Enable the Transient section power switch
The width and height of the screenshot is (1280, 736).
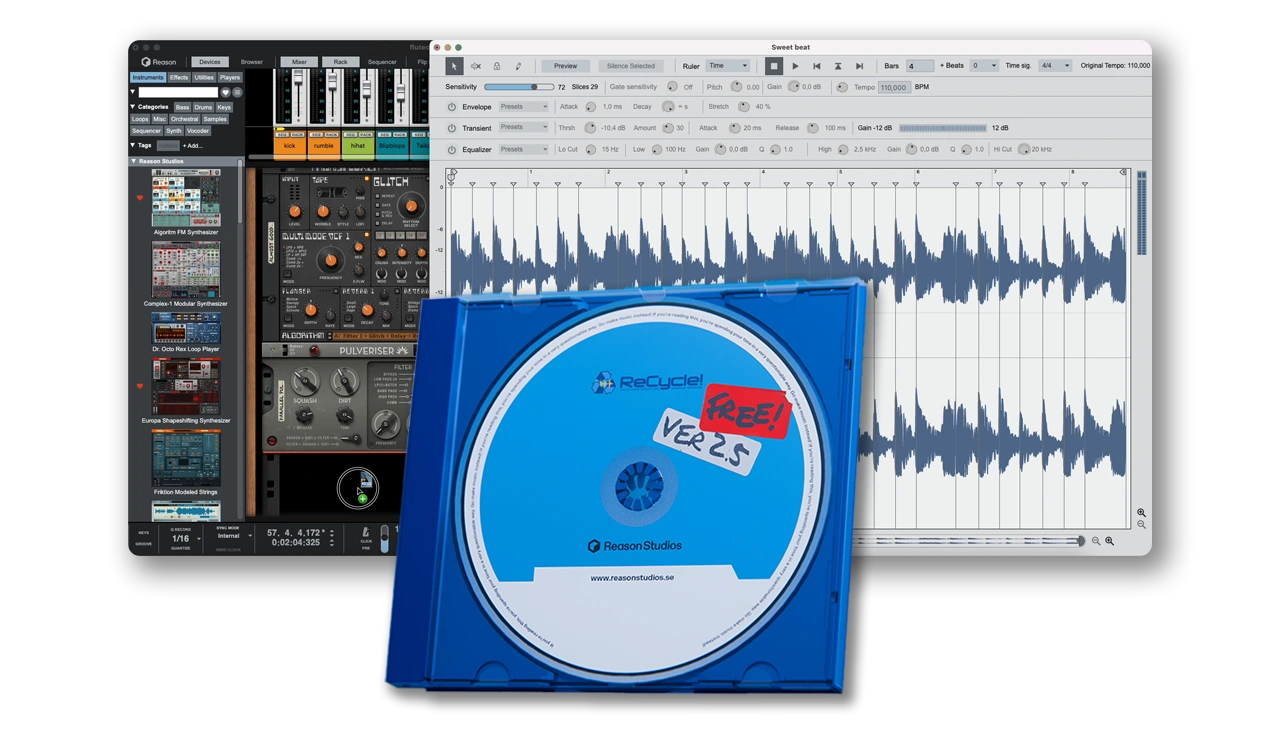coord(451,128)
